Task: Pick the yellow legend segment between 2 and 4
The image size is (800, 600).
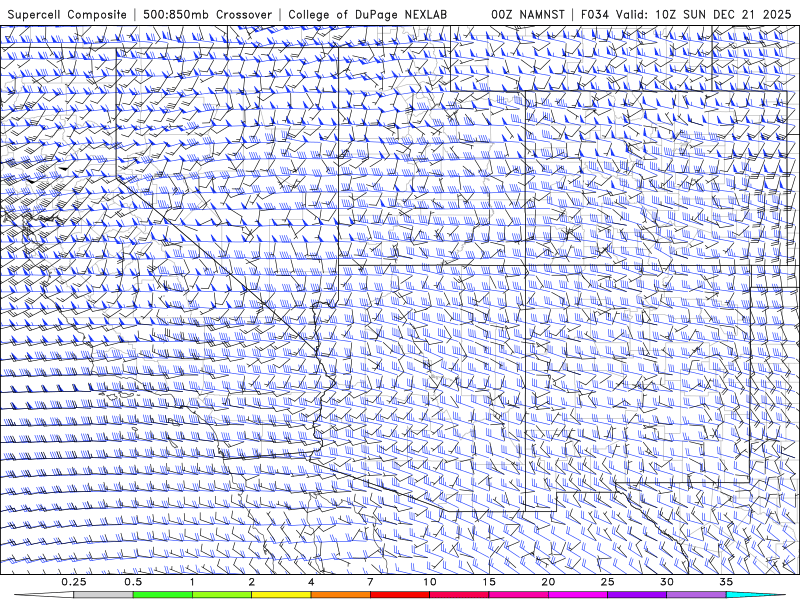Action: coord(281,595)
